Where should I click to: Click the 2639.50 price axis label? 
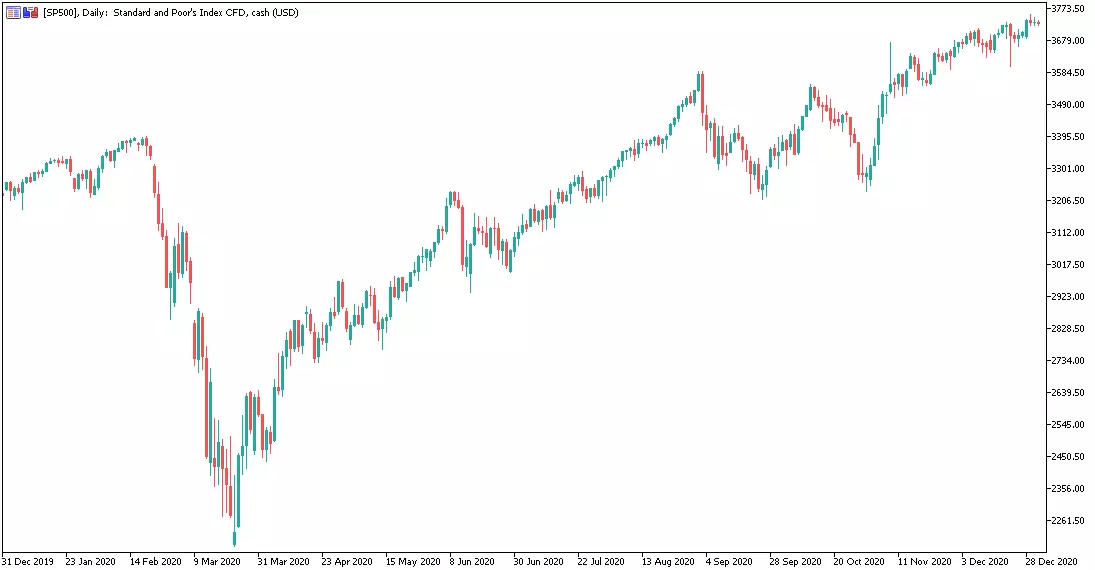(x=1068, y=393)
